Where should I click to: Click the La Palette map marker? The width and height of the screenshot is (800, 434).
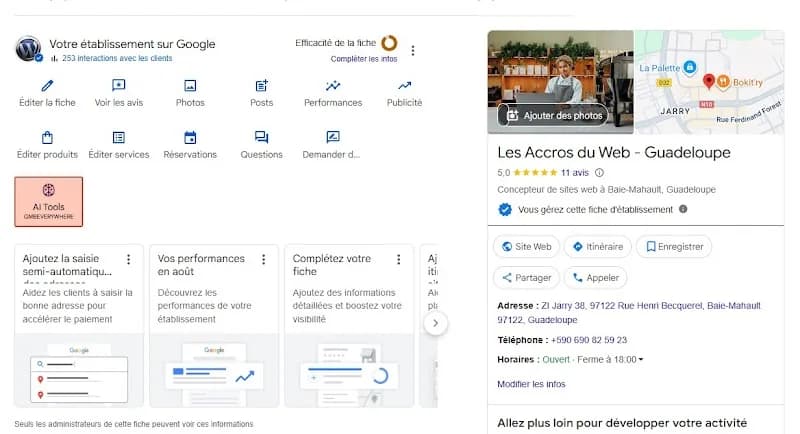(690, 67)
